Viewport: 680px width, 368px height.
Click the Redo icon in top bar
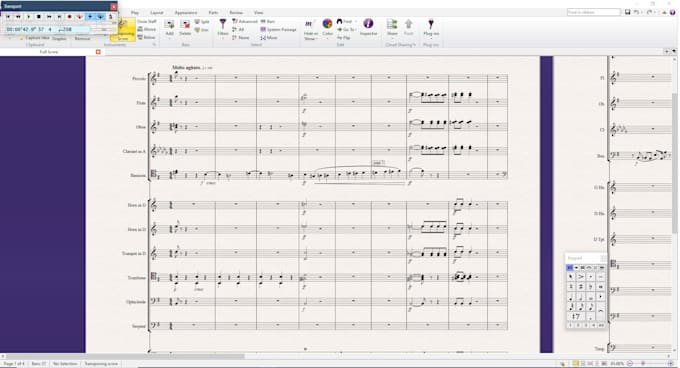pos(649,12)
